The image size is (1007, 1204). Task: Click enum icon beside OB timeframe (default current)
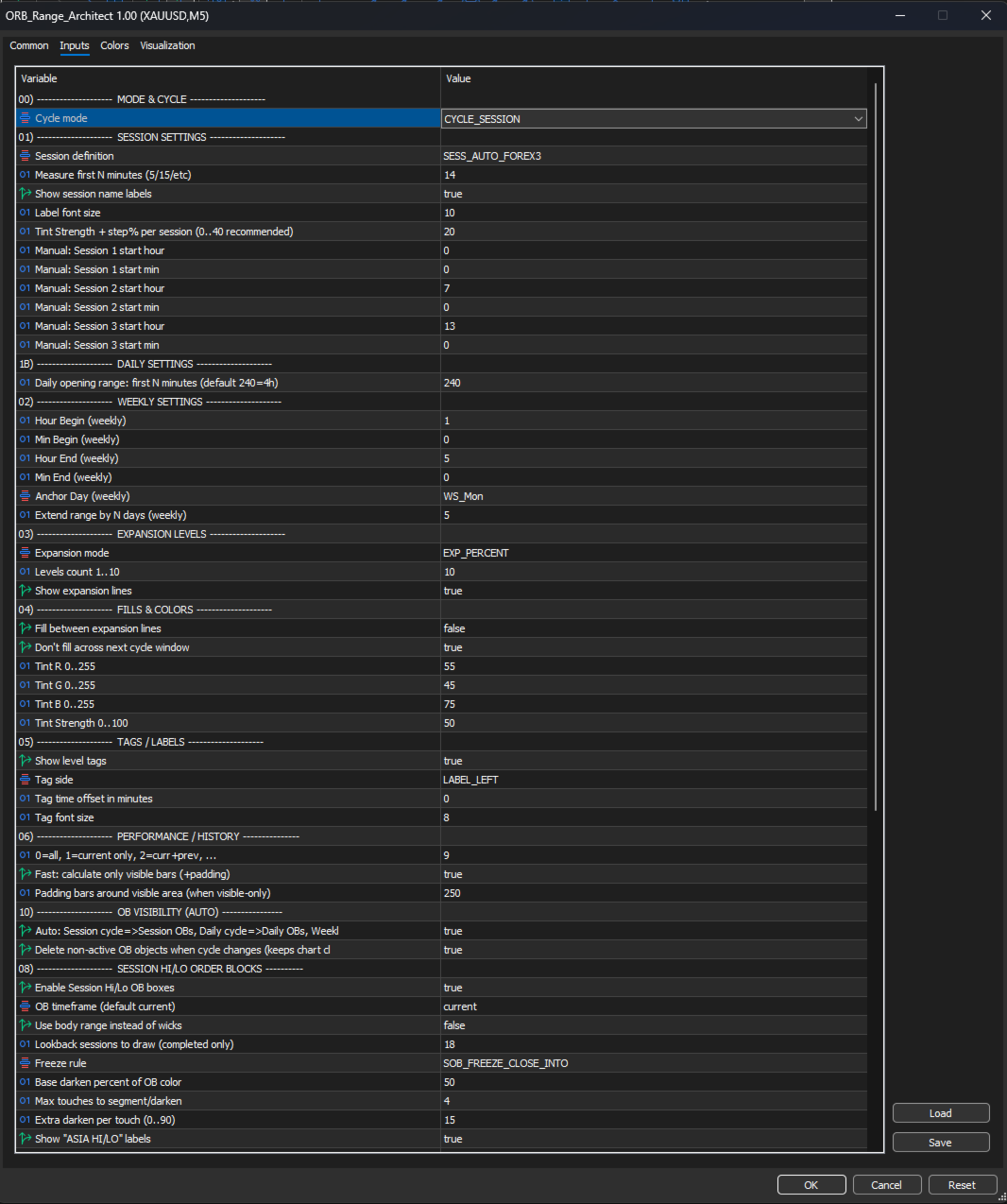coord(26,1006)
